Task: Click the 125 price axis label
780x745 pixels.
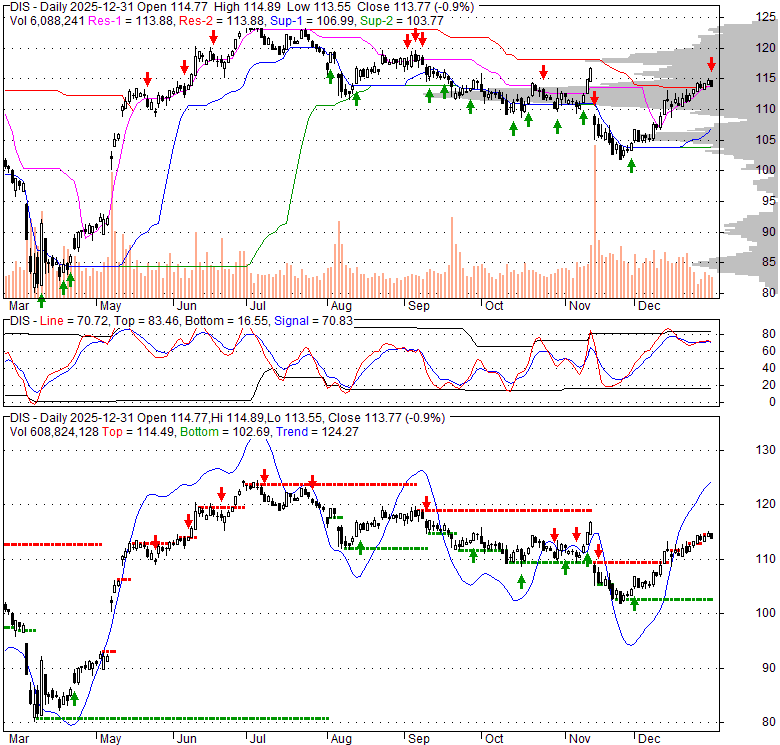Action: (765, 17)
